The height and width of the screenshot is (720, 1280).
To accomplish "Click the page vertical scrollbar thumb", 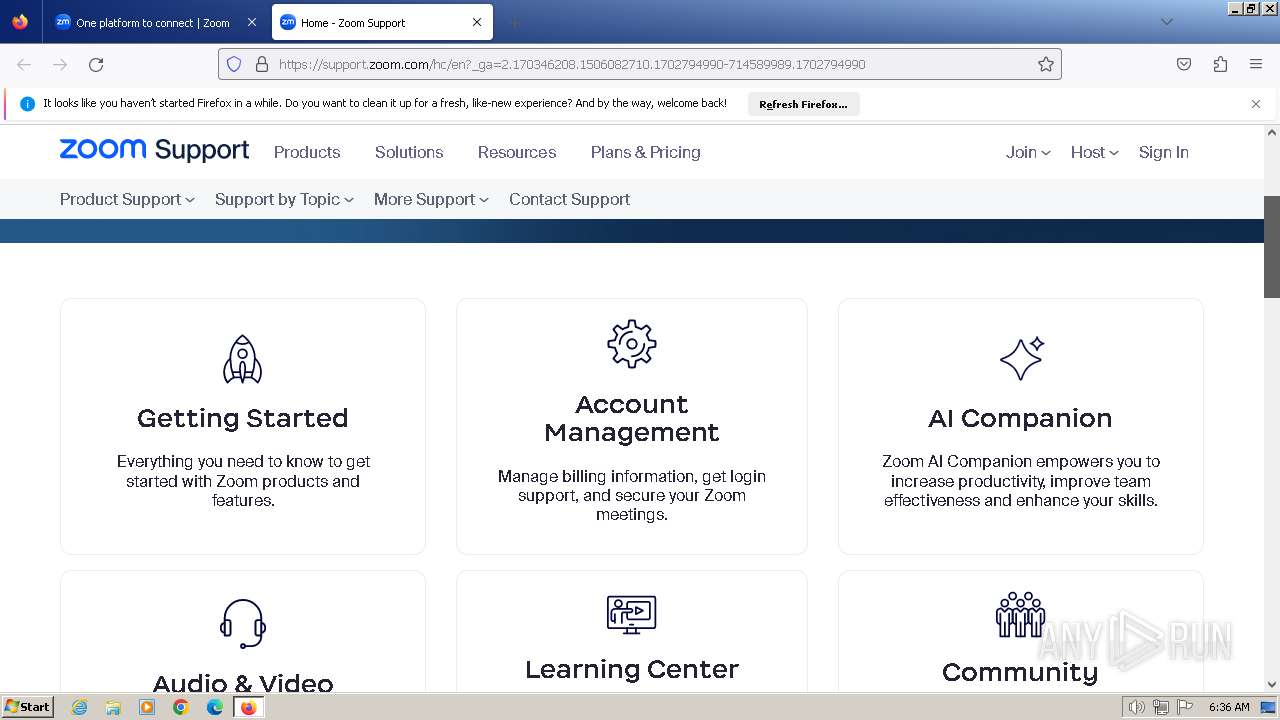I will pos(1272,247).
